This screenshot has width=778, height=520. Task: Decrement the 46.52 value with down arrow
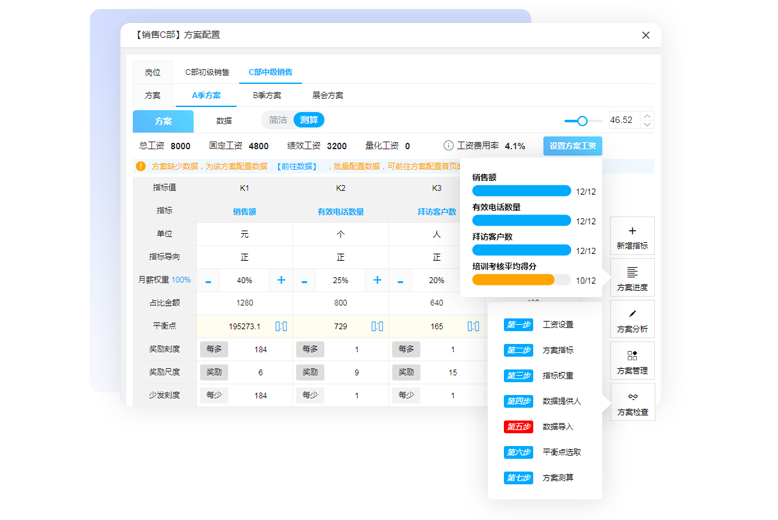click(x=647, y=125)
